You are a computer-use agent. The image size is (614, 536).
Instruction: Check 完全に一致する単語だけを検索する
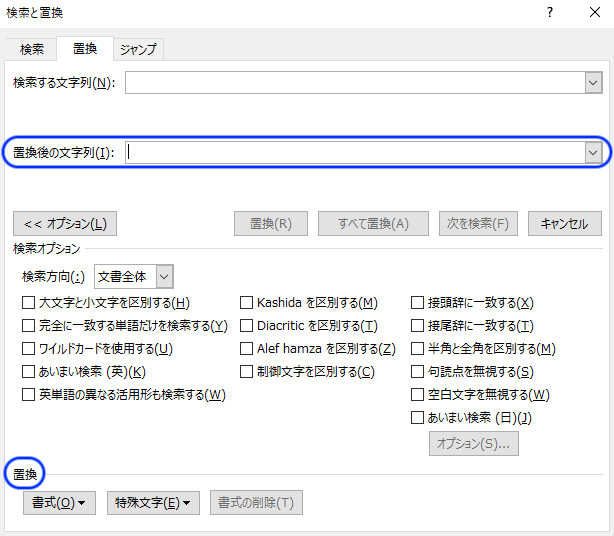(29, 326)
